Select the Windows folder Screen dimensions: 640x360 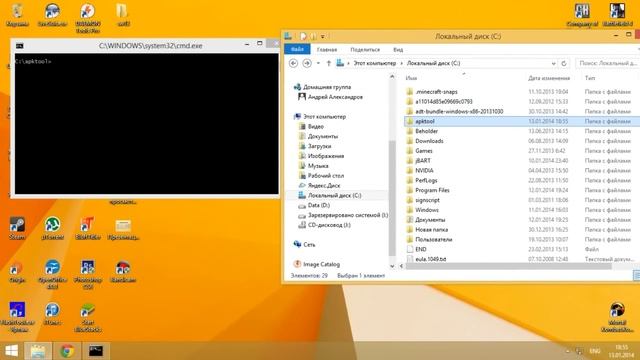pyautogui.click(x=521, y=210)
